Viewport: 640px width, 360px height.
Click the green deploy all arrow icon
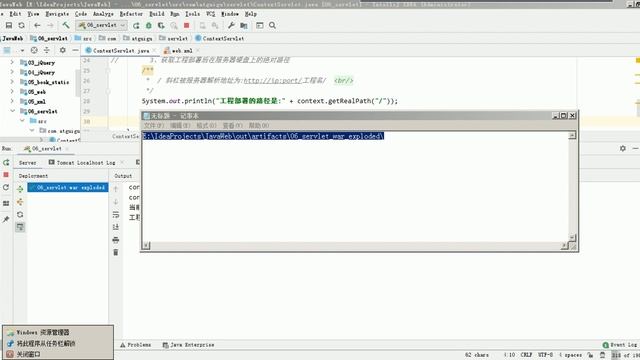coord(20,189)
